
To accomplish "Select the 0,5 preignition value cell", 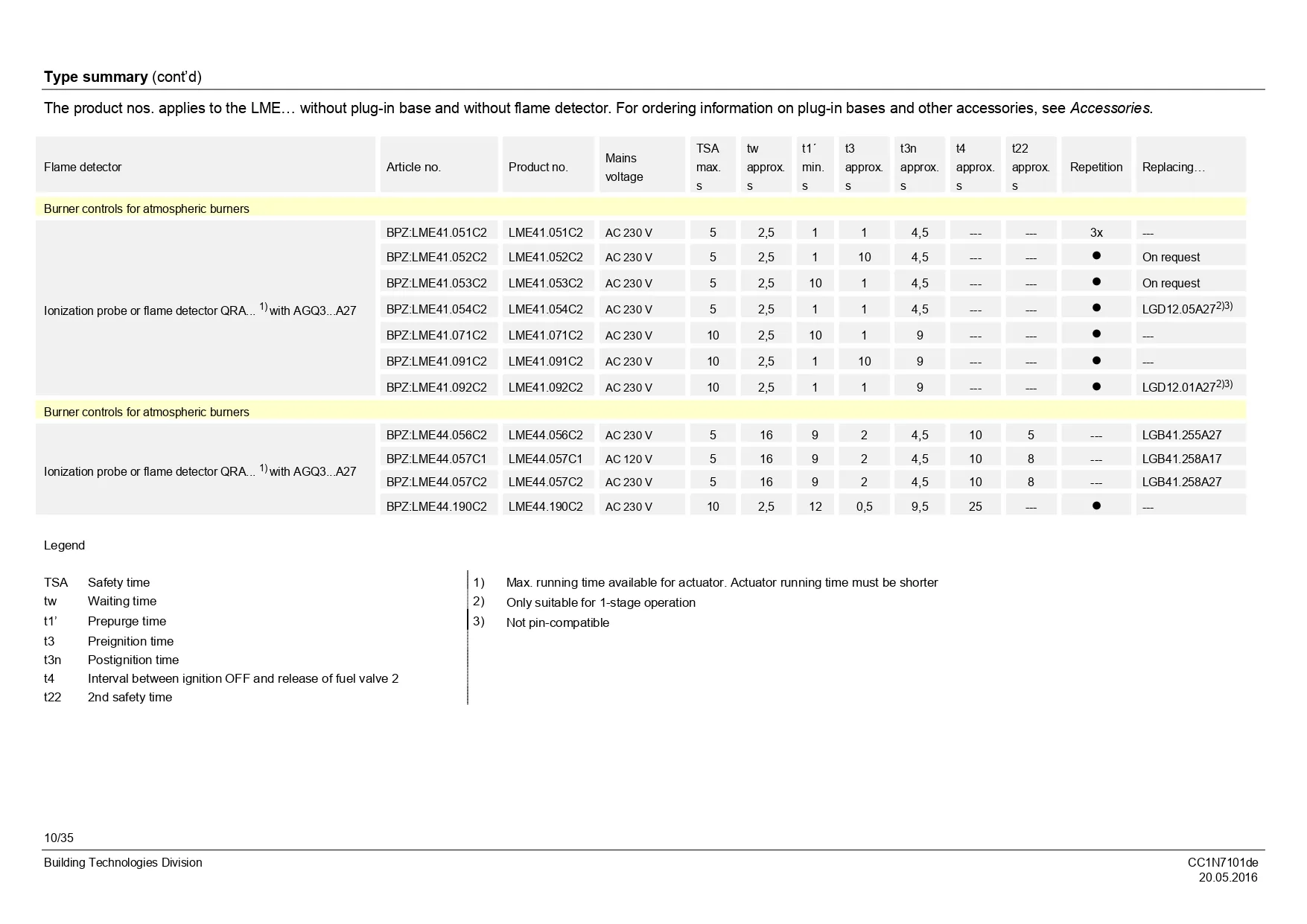I will pyautogui.click(x=864, y=506).
